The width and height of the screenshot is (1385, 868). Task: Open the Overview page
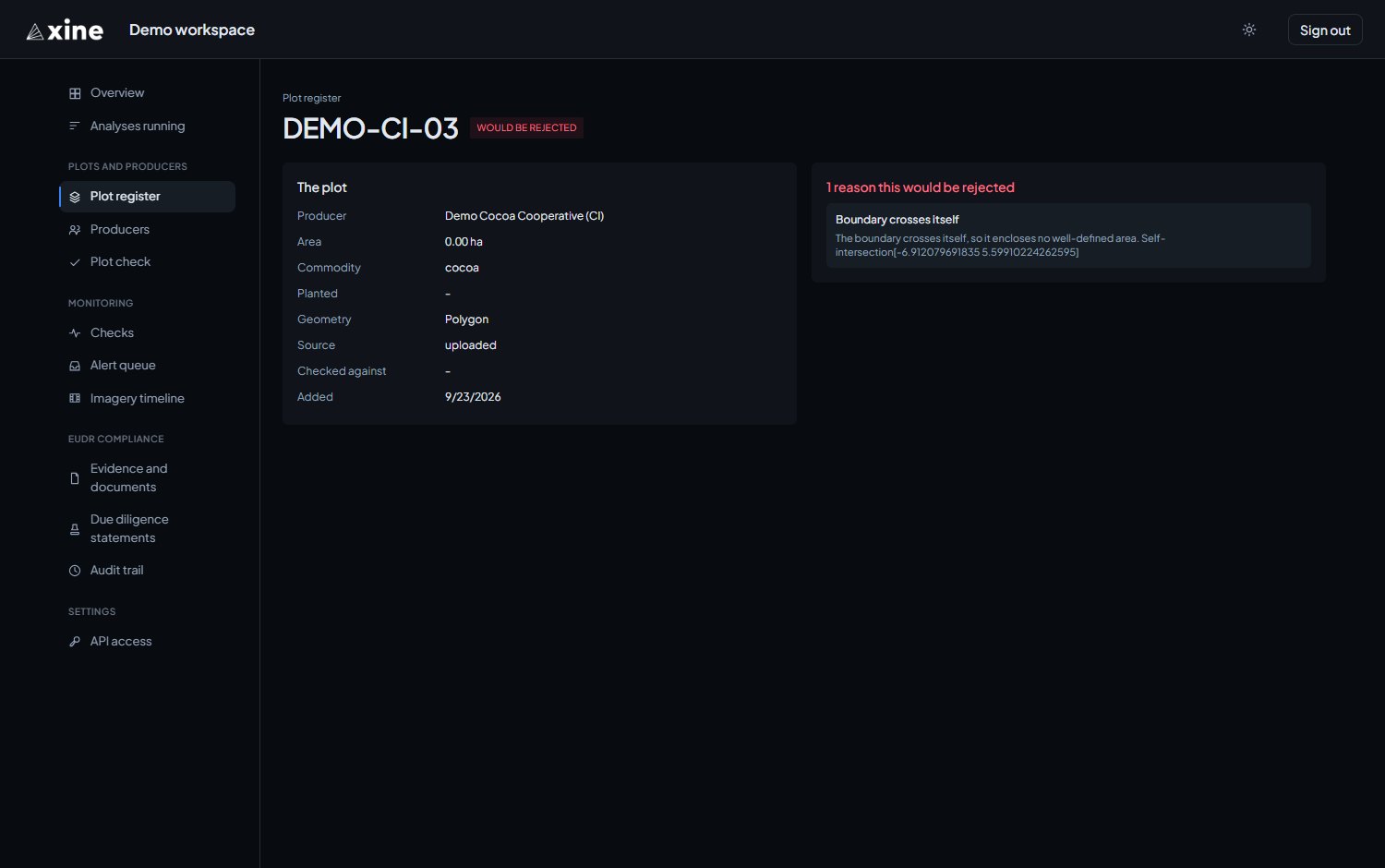coord(148,93)
